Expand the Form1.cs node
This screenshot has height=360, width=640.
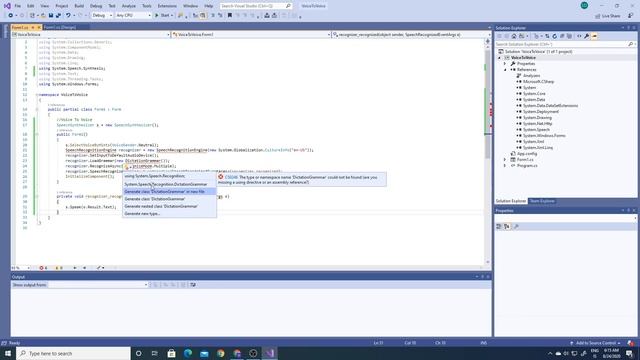pyautogui.click(x=505, y=160)
